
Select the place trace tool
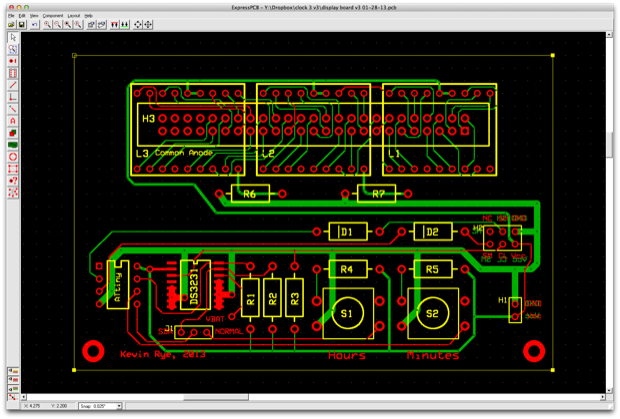[13, 85]
